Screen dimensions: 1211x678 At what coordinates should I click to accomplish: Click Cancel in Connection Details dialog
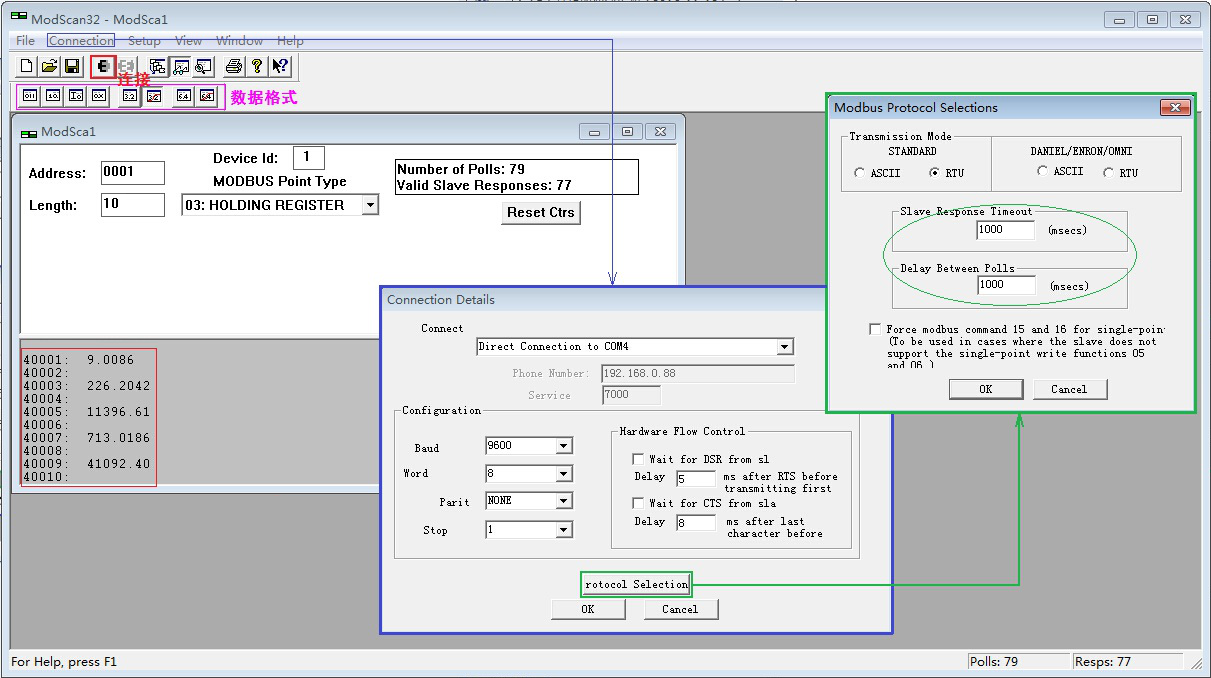(x=680, y=609)
